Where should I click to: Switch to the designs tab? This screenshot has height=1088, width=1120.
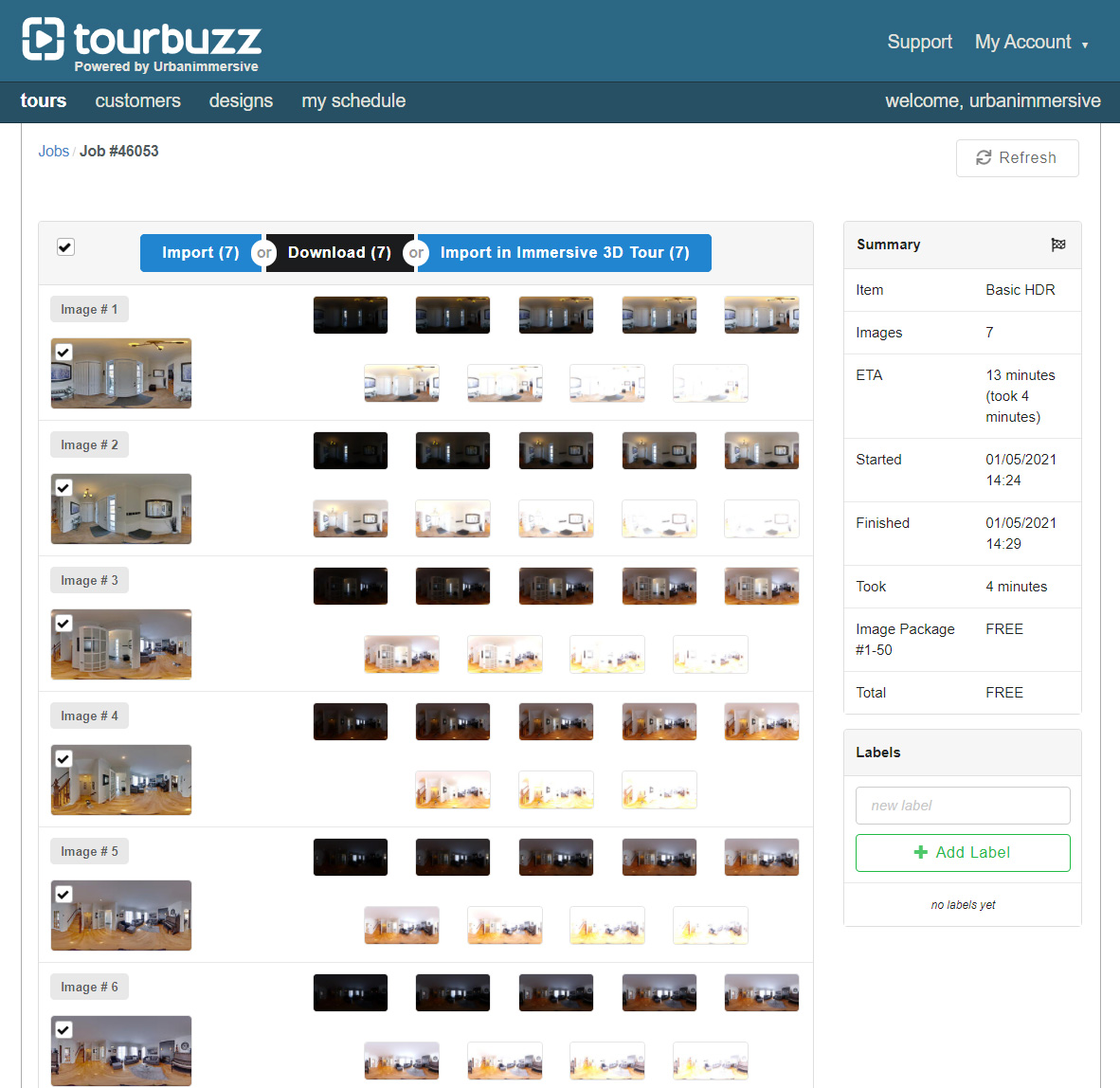(x=241, y=101)
